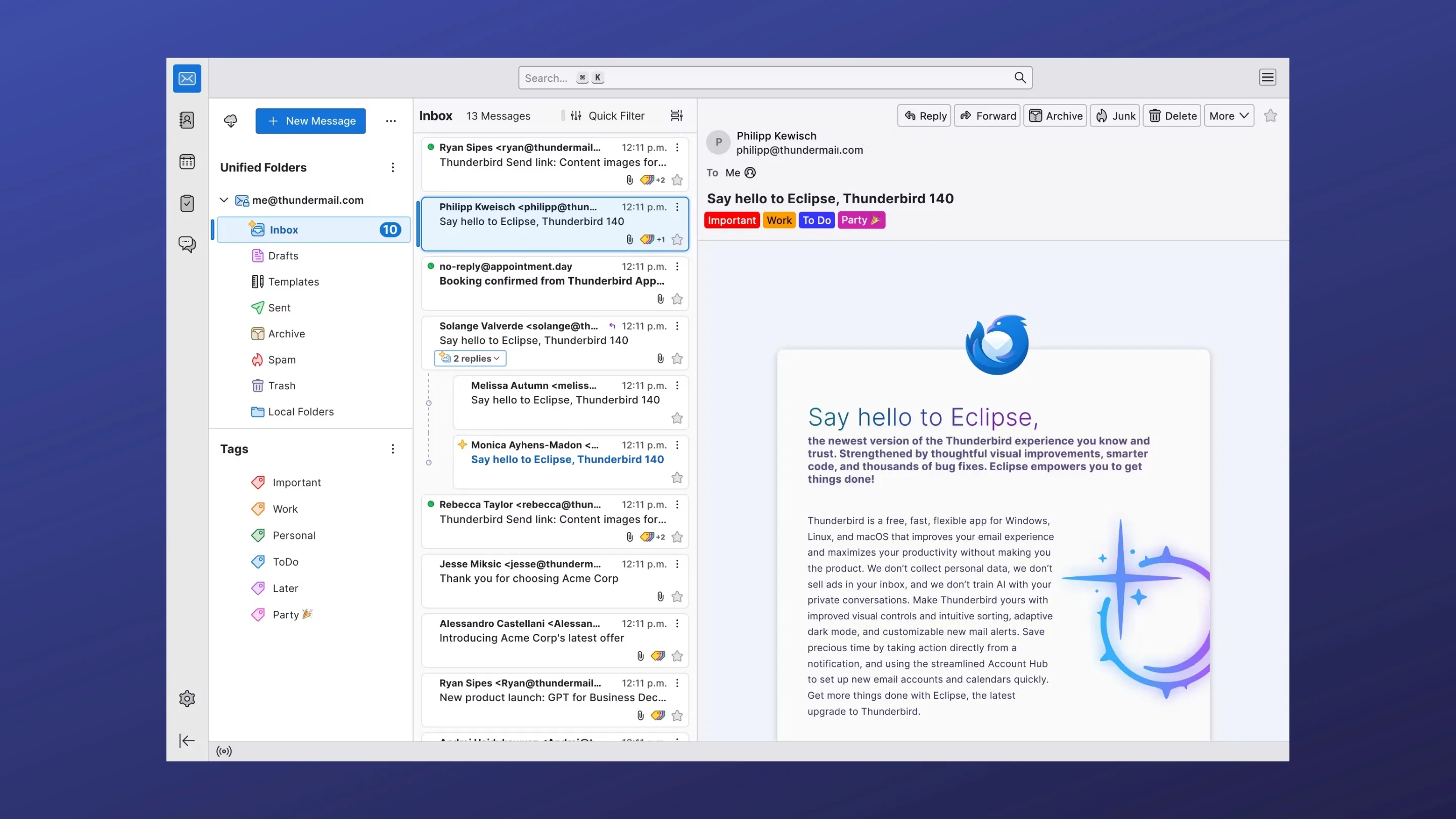Viewport: 1456px width, 819px height.
Task: Open the Calendar space icon
Action: 187,162
